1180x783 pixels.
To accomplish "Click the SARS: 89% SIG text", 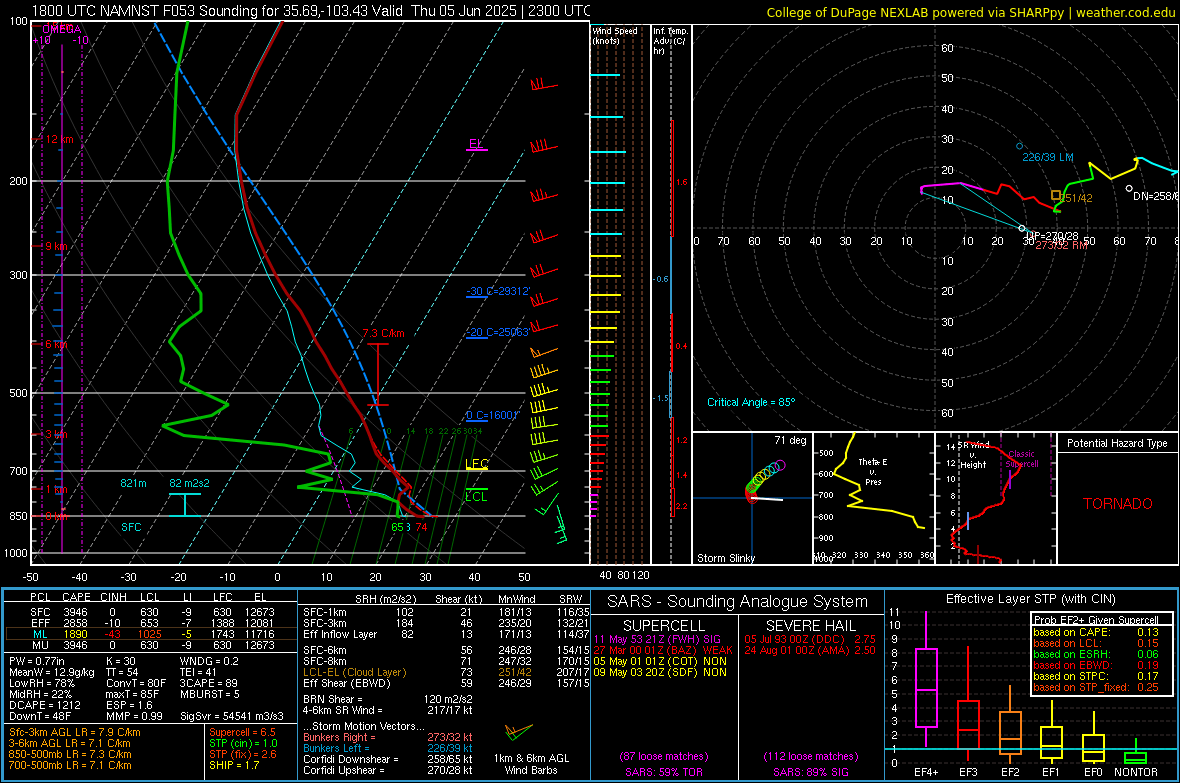I will 810,772.
